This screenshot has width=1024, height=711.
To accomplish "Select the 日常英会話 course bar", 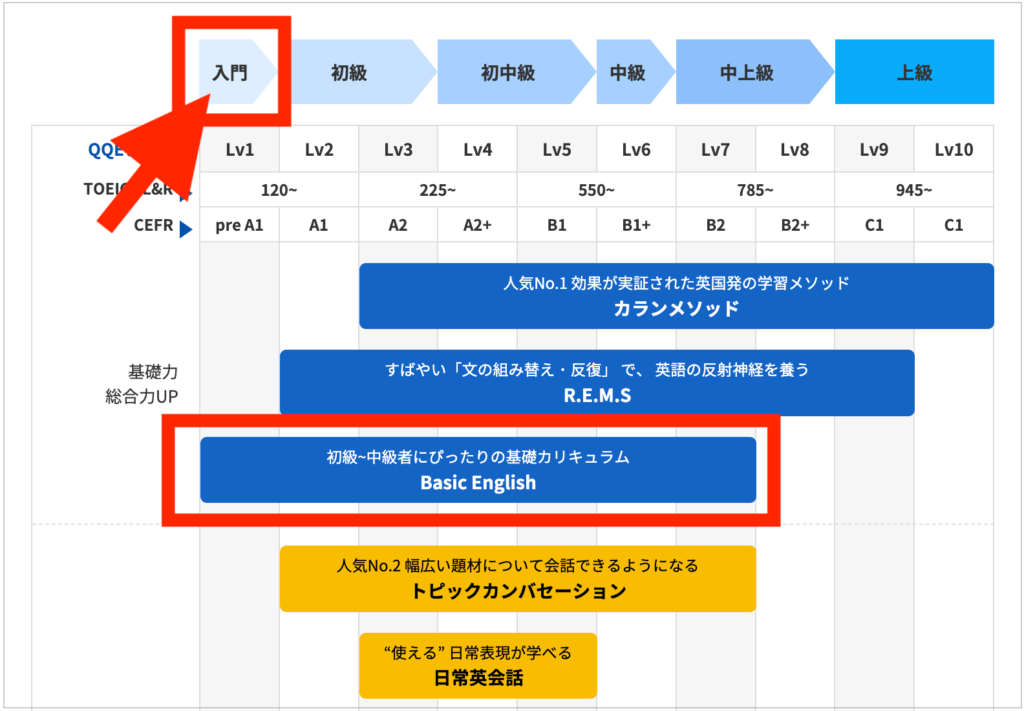I will (x=477, y=665).
